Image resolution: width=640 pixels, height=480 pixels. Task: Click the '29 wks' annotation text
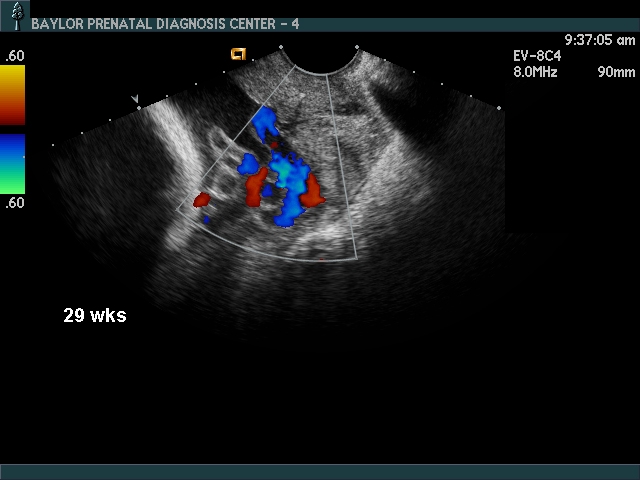[x=95, y=316]
